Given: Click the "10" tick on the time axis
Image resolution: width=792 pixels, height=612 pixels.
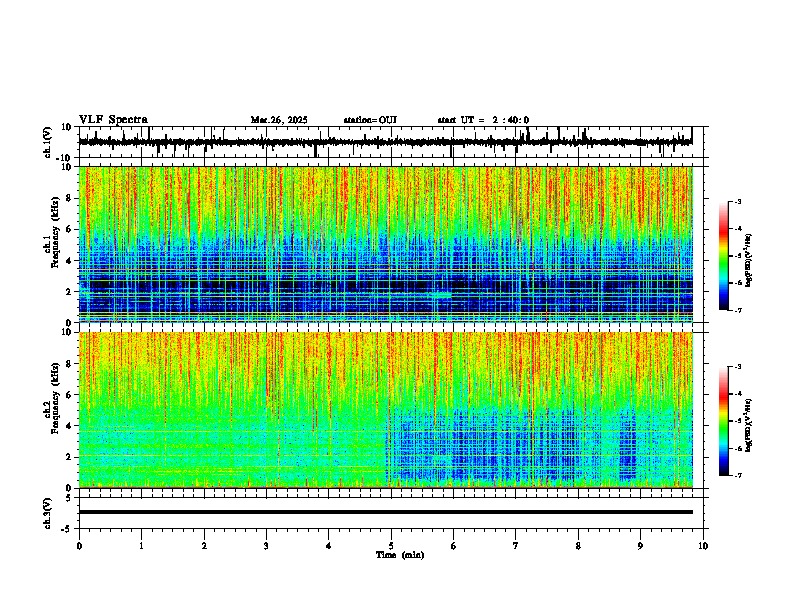Looking at the screenshot, I should (x=703, y=546).
